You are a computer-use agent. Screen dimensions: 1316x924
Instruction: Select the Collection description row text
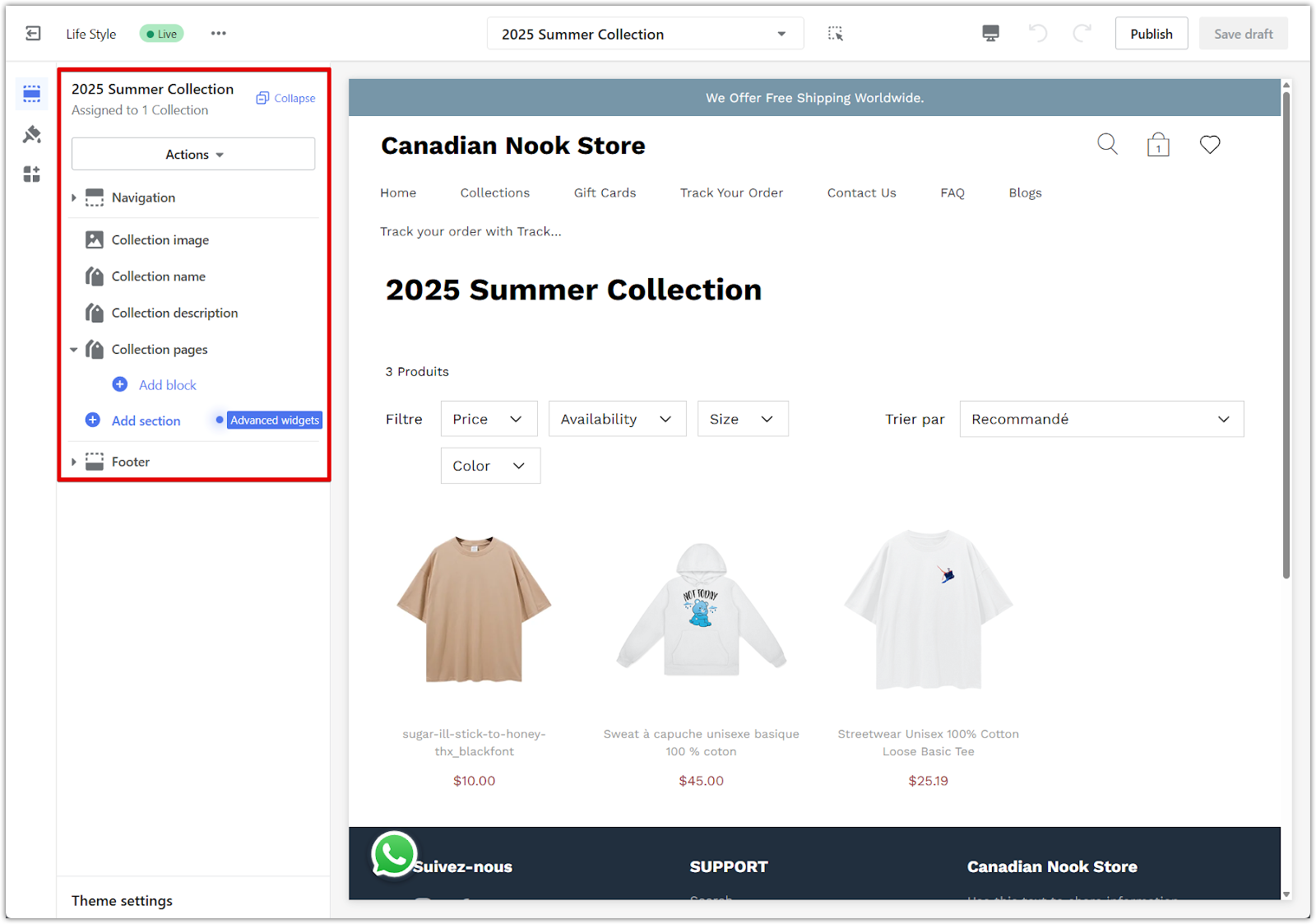[174, 313]
